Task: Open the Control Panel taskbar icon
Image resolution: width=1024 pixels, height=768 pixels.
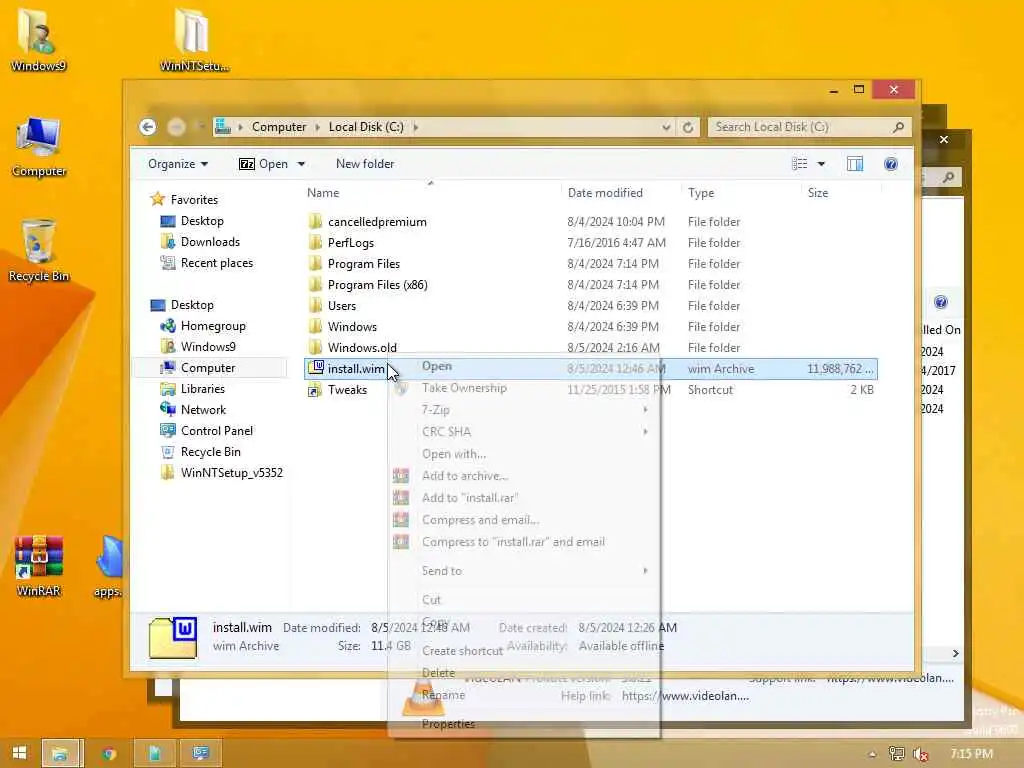Action: [200, 753]
